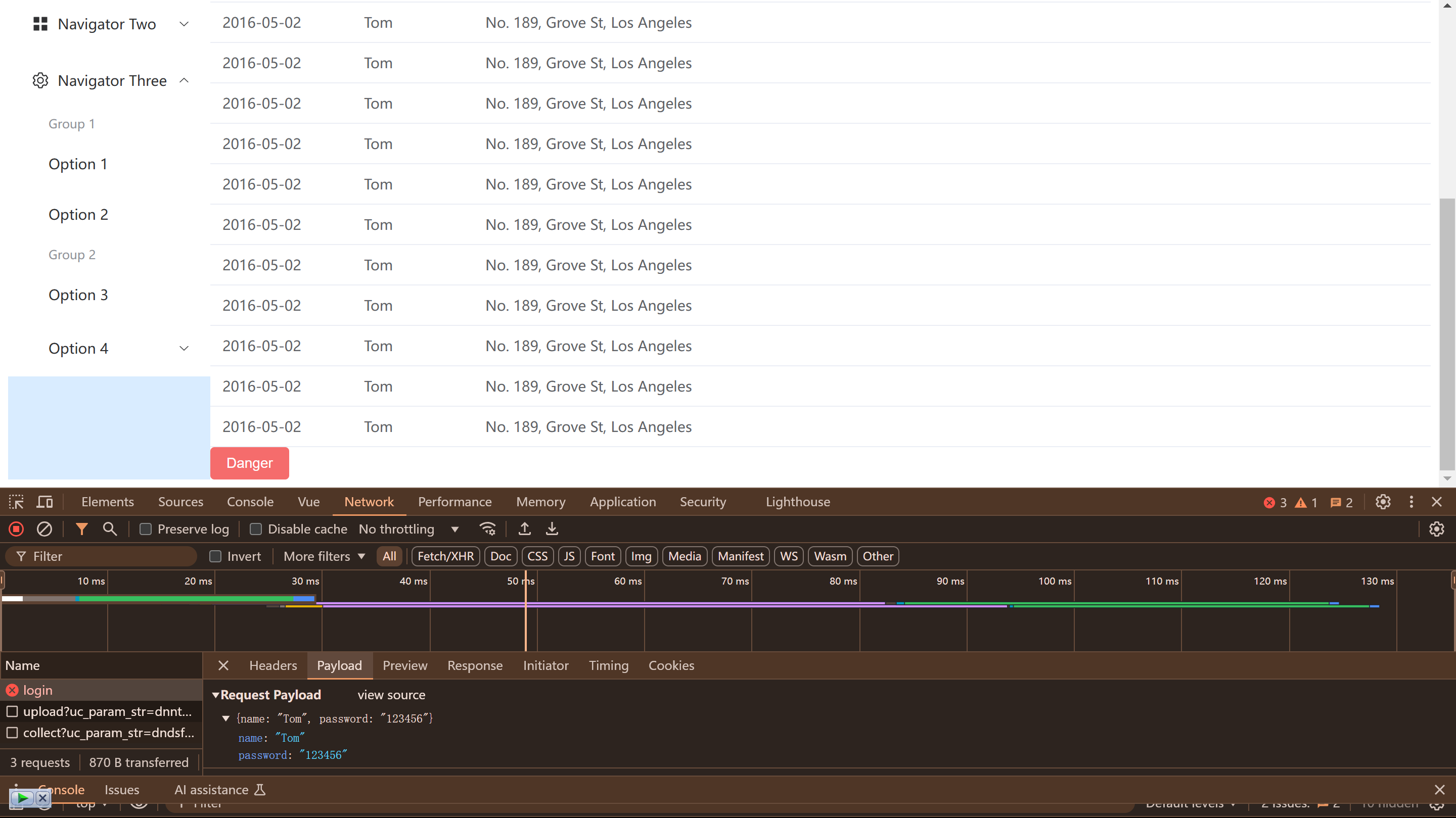Open the network search magnifier
The height and width of the screenshot is (818, 1456).
point(110,529)
